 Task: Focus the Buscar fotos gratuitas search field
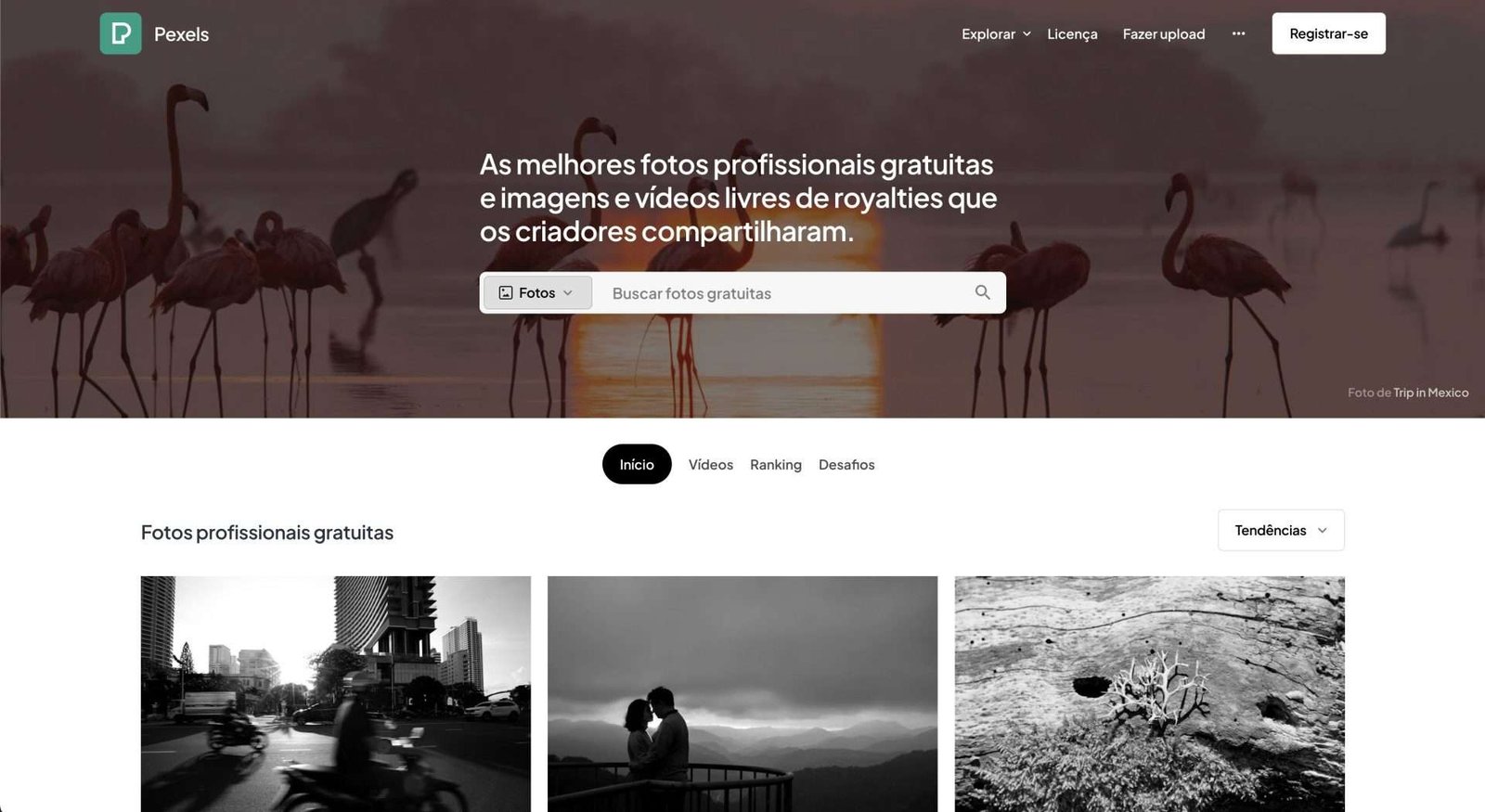coord(784,292)
